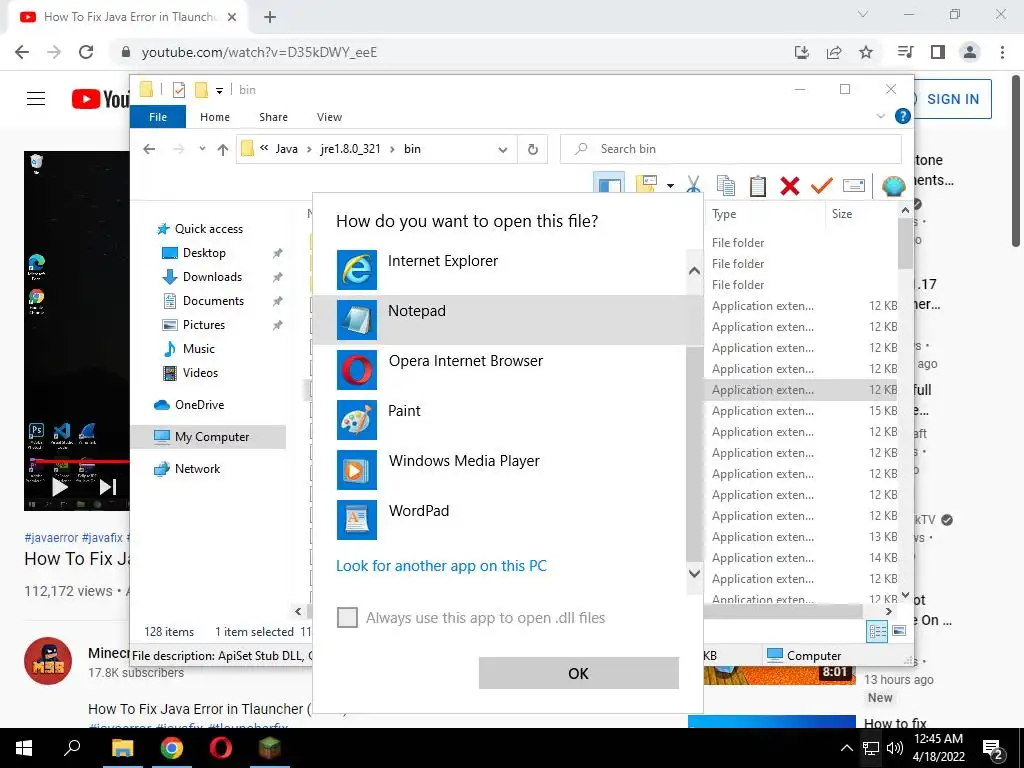The image size is (1024, 768).
Task: Go up one folder level in Explorer
Action: click(x=223, y=150)
